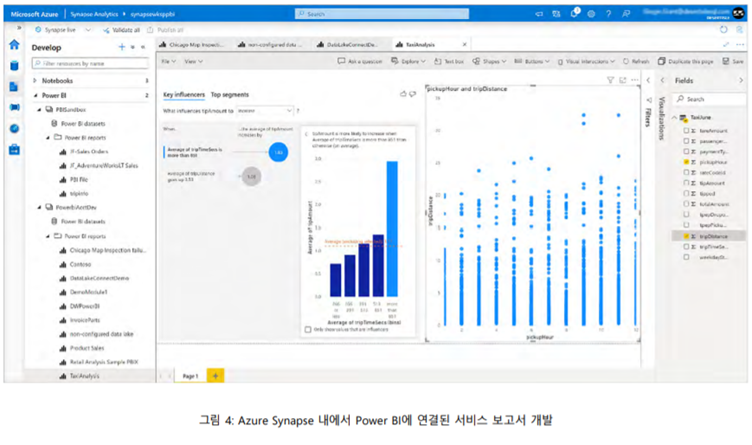Viewport: 752px width, 445px height.
Task: Uncheck the pickupHour field
Action: pyautogui.click(x=686, y=162)
